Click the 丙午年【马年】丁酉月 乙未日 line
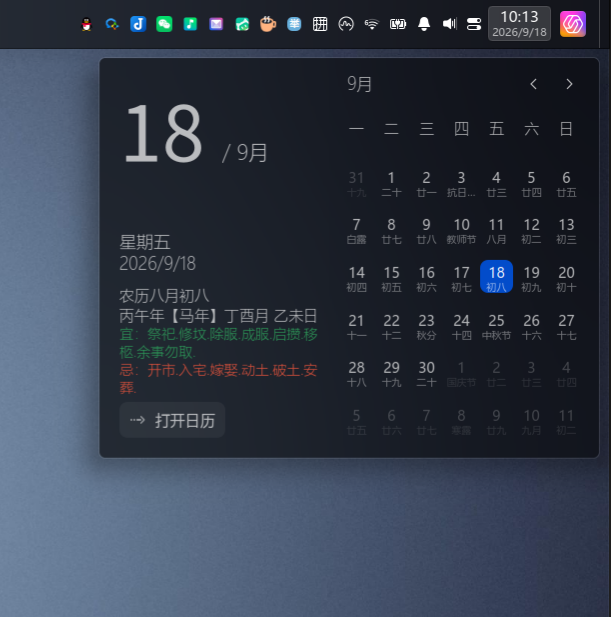This screenshot has width=611, height=617. [218, 316]
